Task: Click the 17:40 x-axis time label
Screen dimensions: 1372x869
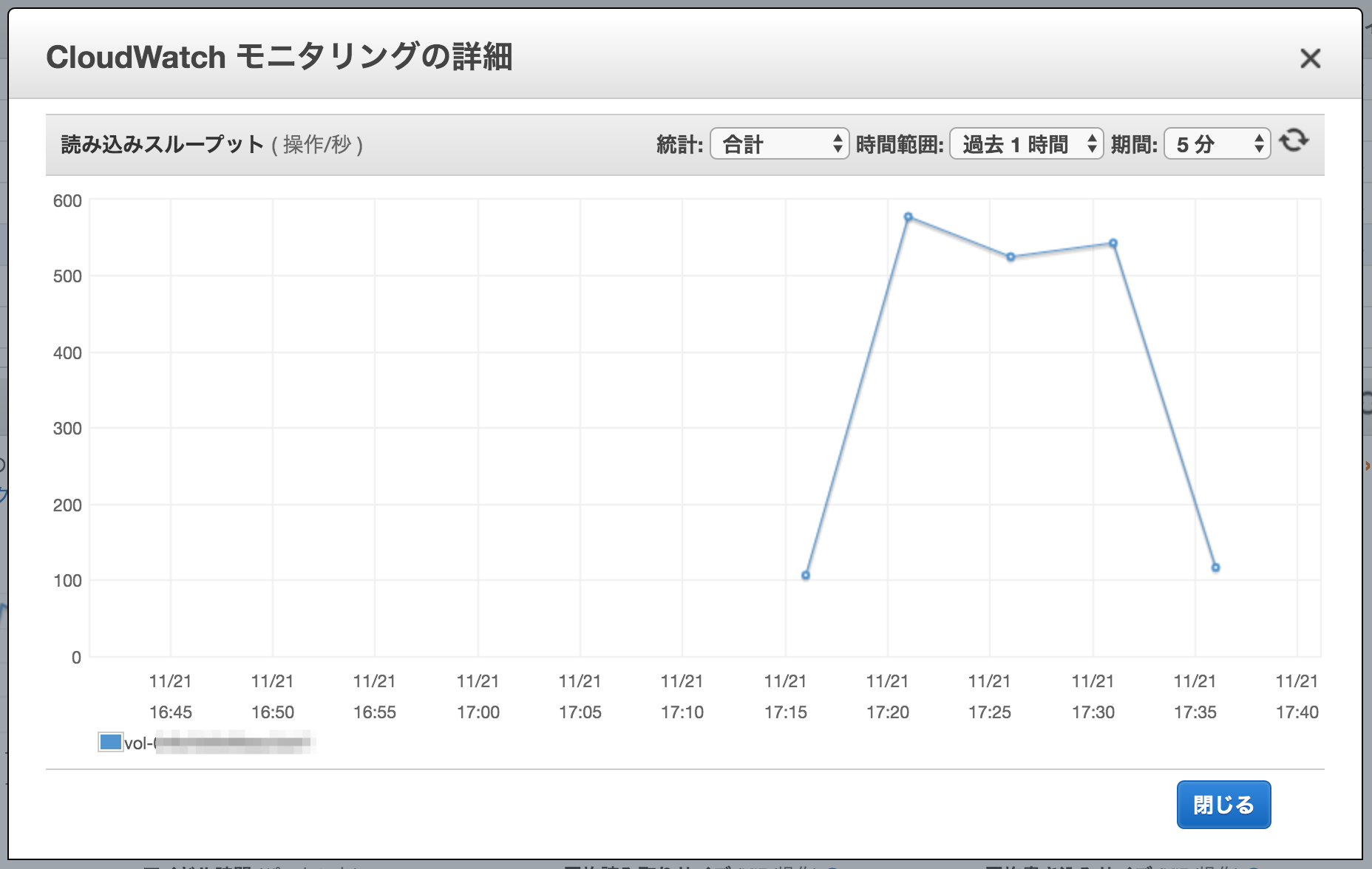Action: point(1297,712)
